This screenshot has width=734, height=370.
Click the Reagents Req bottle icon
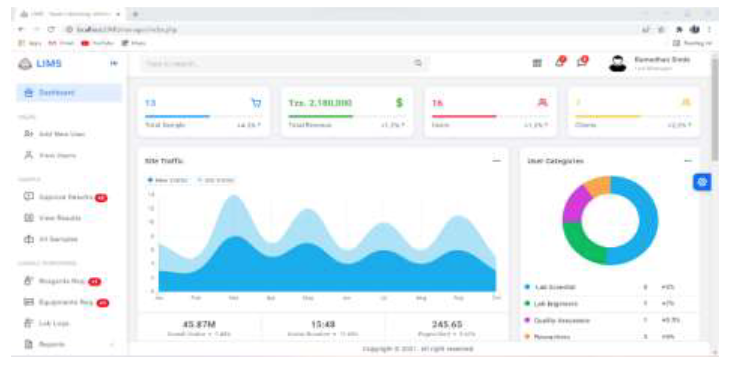tap(29, 281)
